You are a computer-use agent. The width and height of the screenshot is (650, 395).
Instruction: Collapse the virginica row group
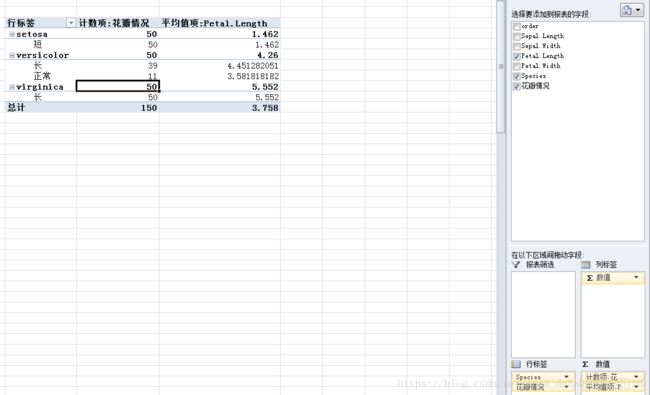click(12, 87)
